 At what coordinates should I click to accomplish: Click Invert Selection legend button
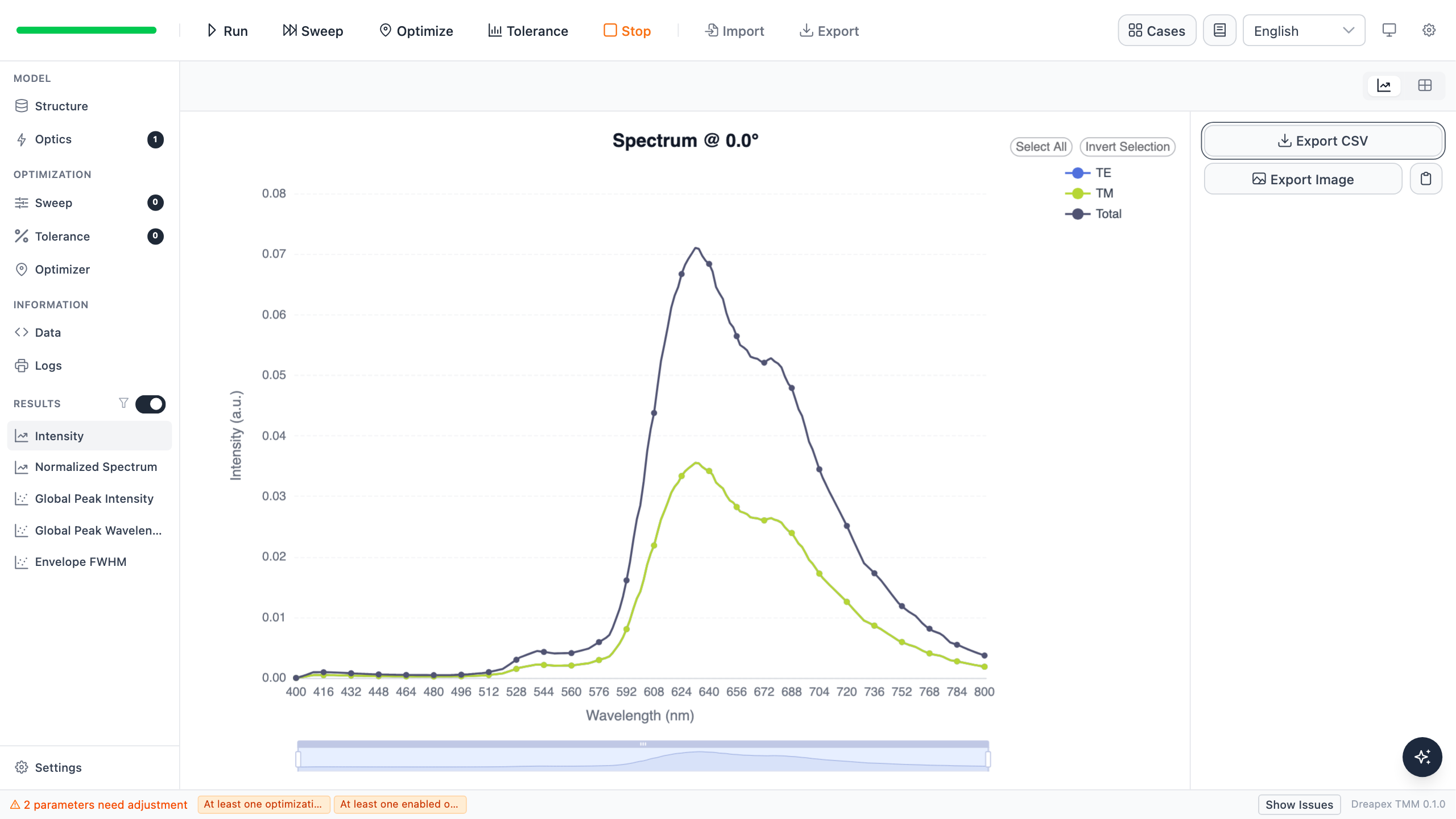(1127, 147)
